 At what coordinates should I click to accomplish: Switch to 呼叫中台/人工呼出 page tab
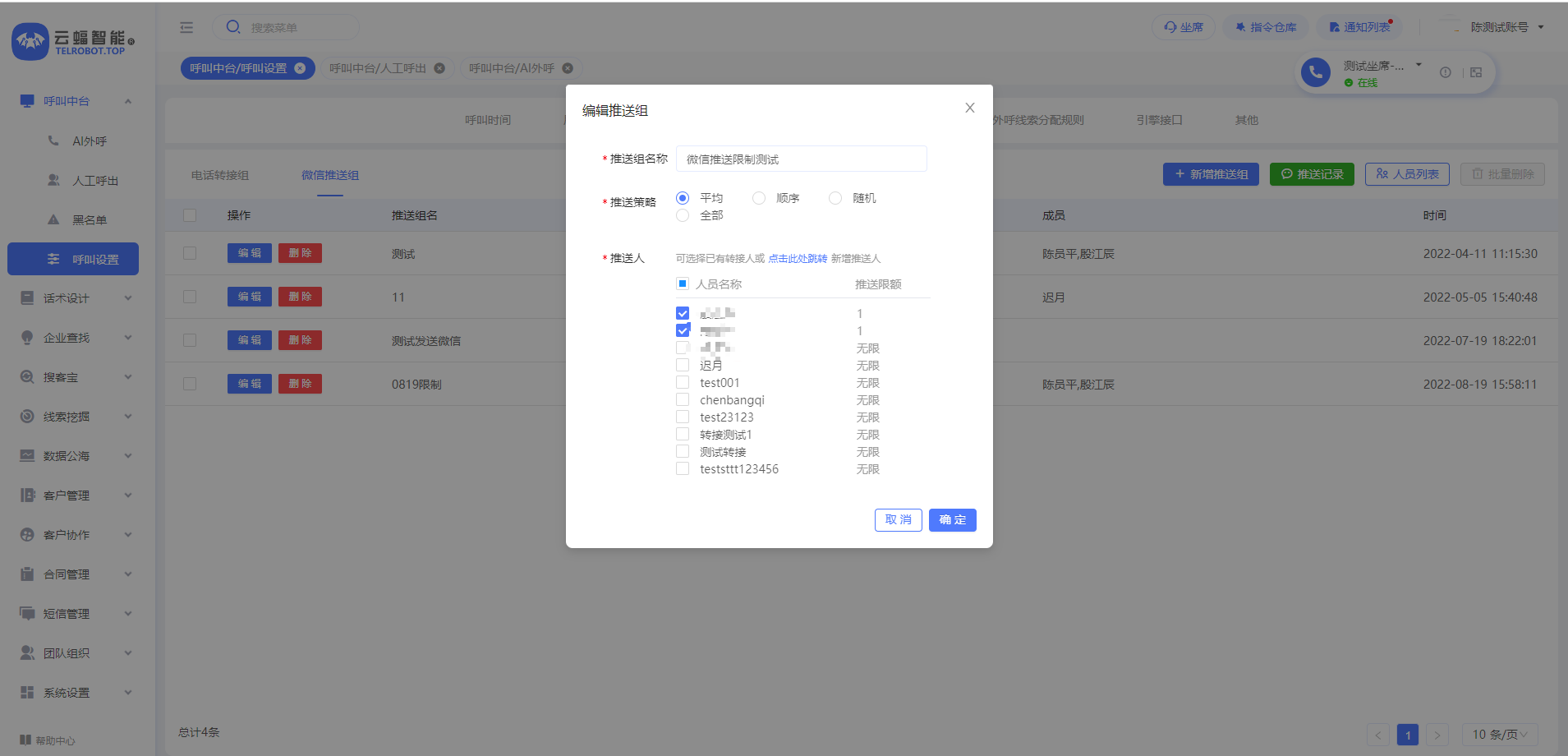378,68
